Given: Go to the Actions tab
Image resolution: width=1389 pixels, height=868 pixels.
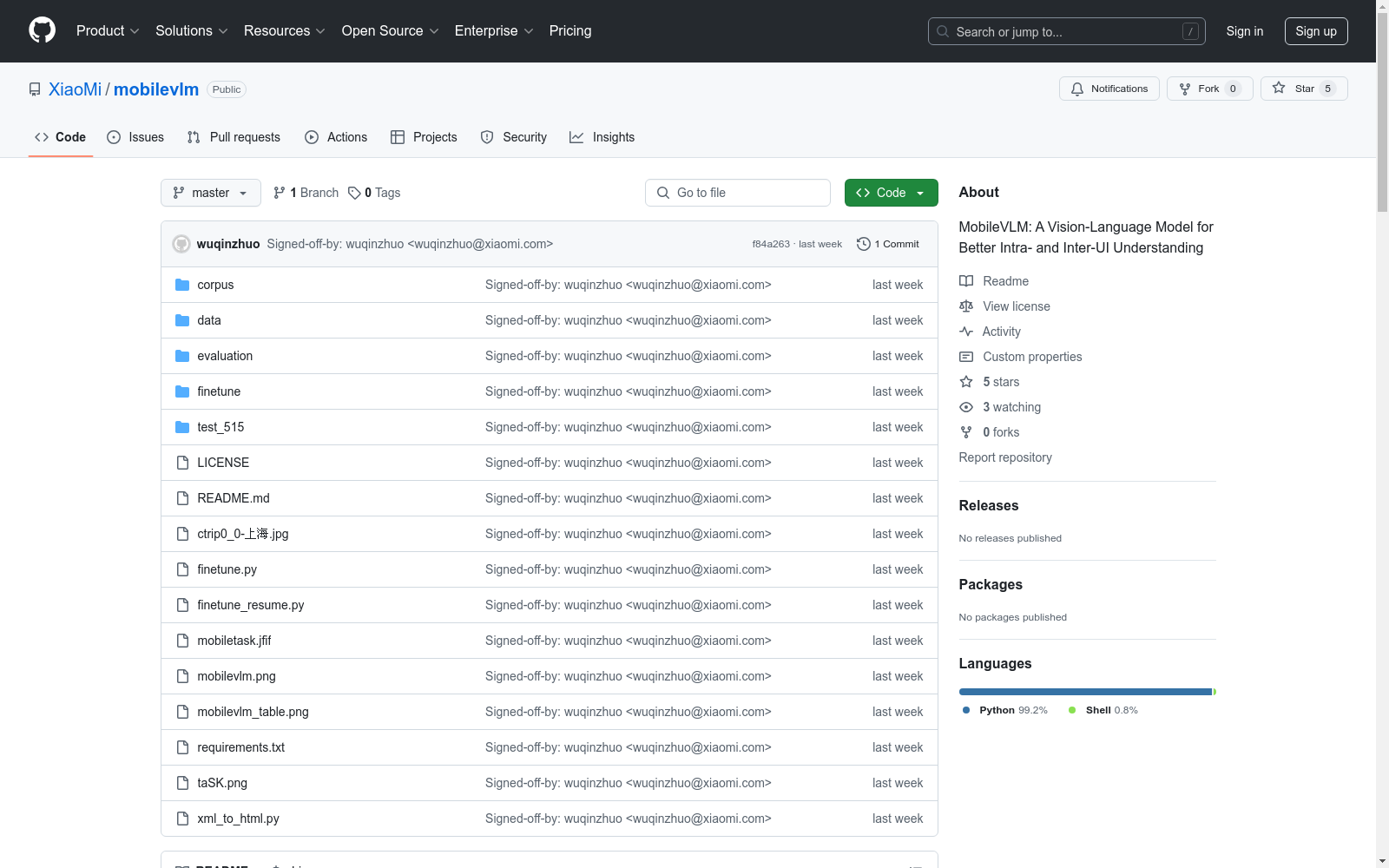Looking at the screenshot, I should click(336, 137).
